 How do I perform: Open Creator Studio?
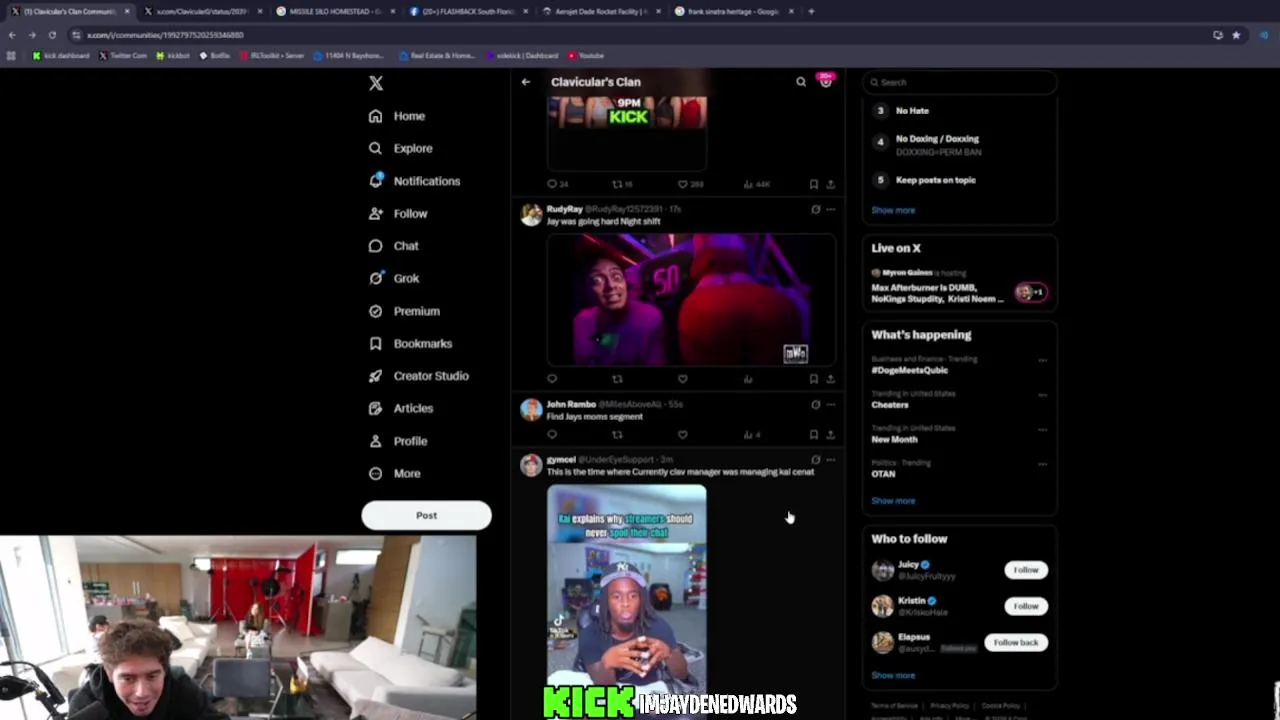click(418, 376)
